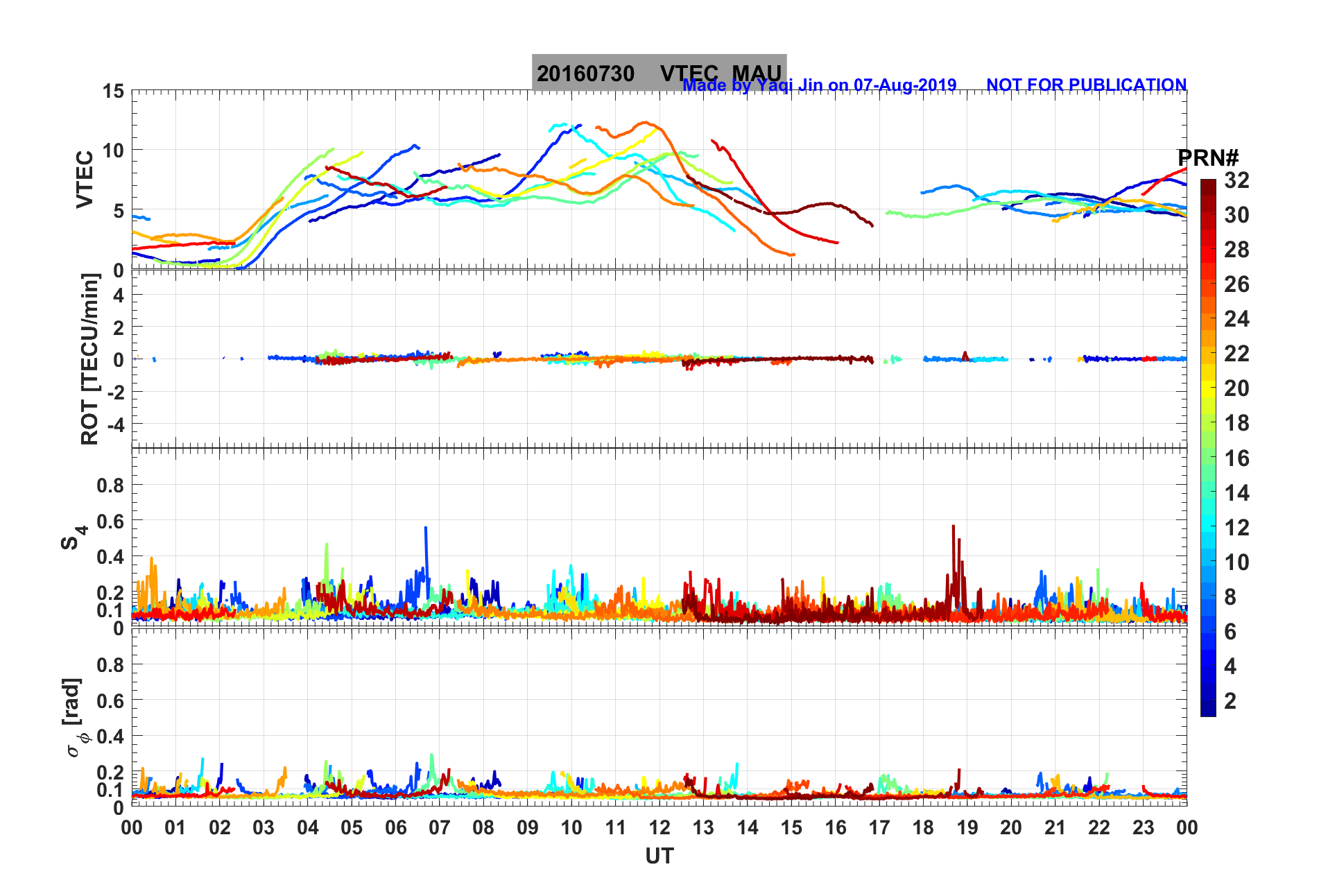The width and height of the screenshot is (1319, 896).
Task: Click the 'ROT [TECU/min]' y-axis label
Action: click(89, 359)
